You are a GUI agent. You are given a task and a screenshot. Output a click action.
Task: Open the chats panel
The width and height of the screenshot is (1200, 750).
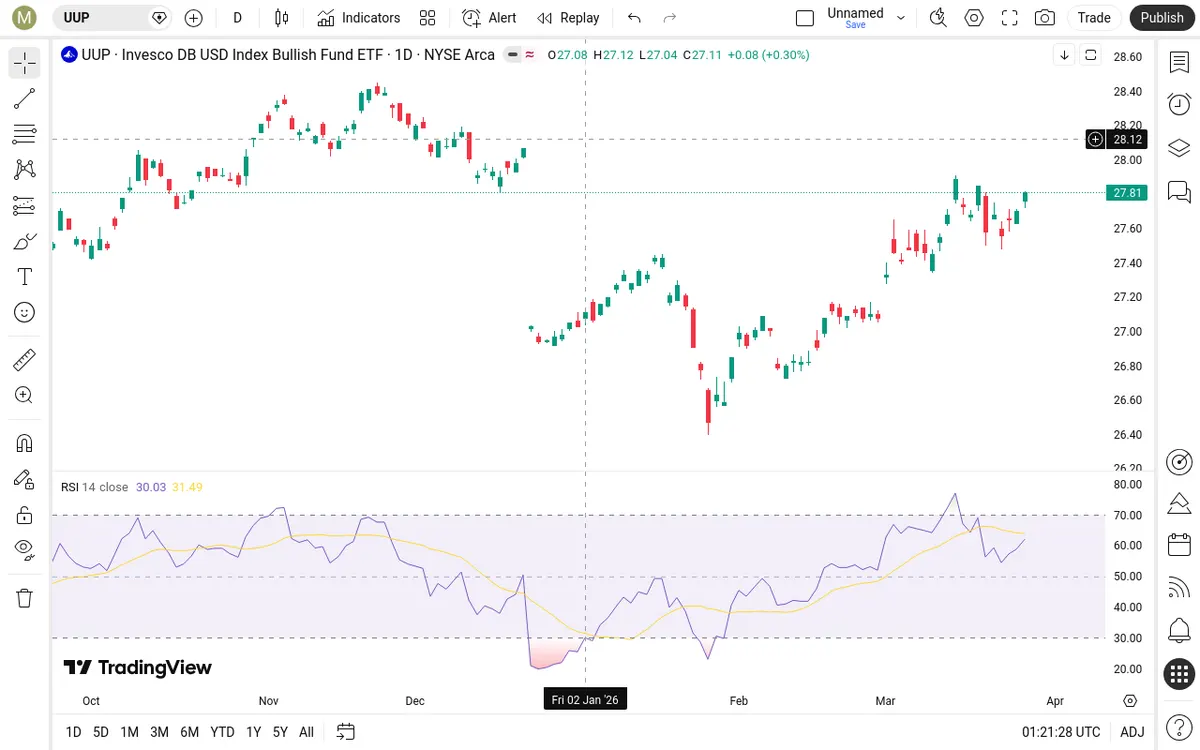coord(1179,191)
